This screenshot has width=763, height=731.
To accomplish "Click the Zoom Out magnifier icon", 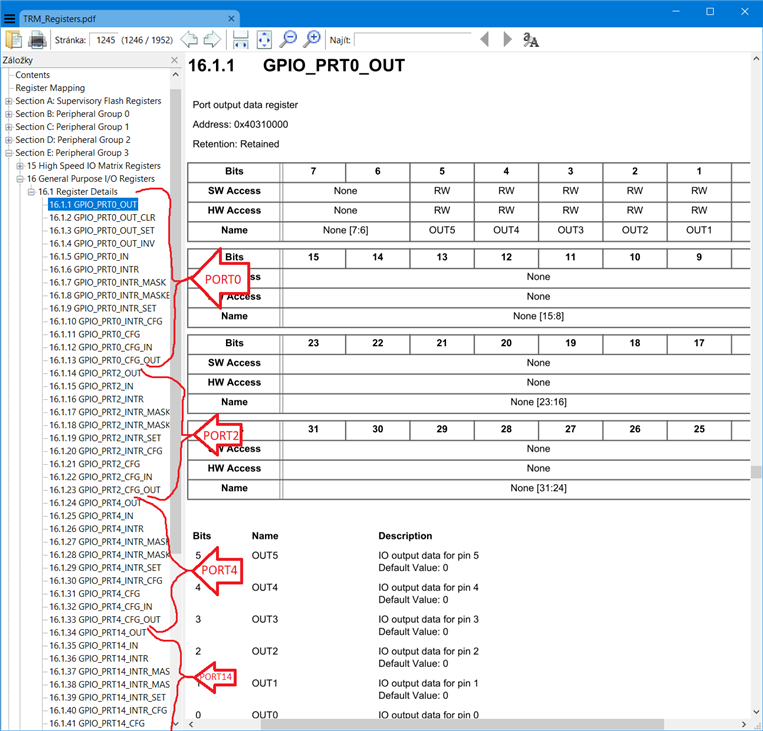I will point(288,40).
